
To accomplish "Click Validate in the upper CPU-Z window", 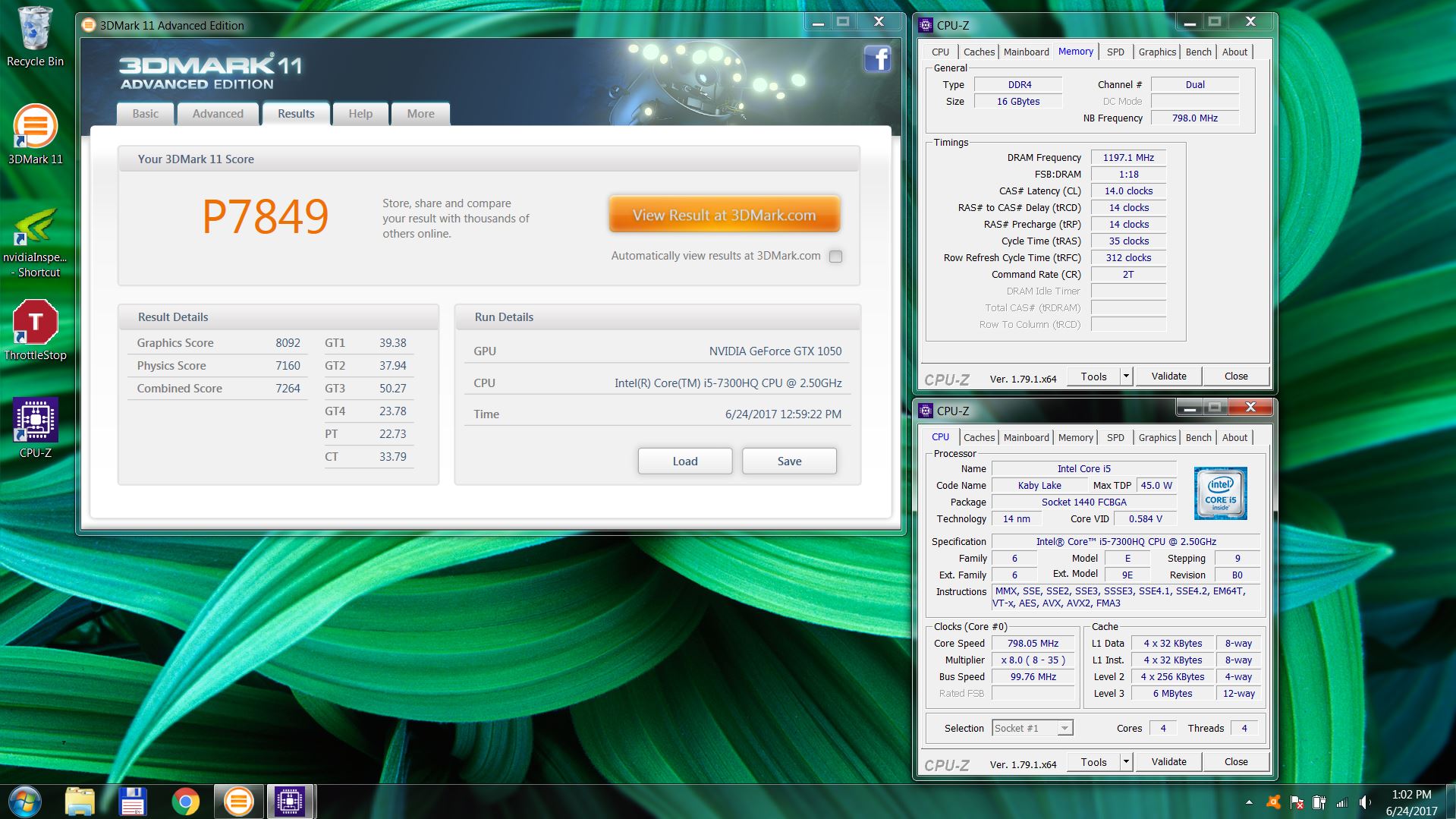I will 1168,376.
